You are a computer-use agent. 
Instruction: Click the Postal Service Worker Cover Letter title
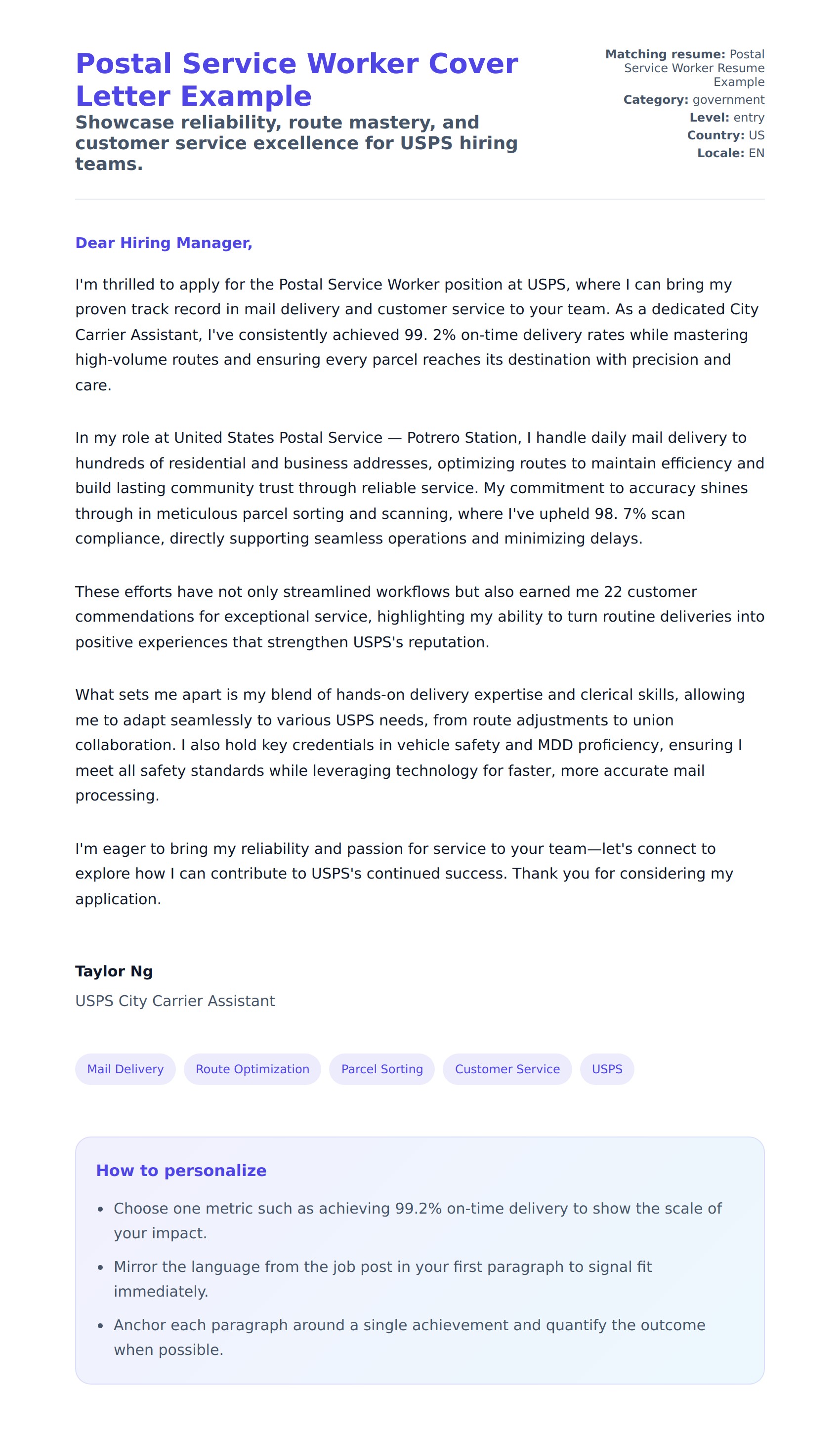(x=296, y=80)
